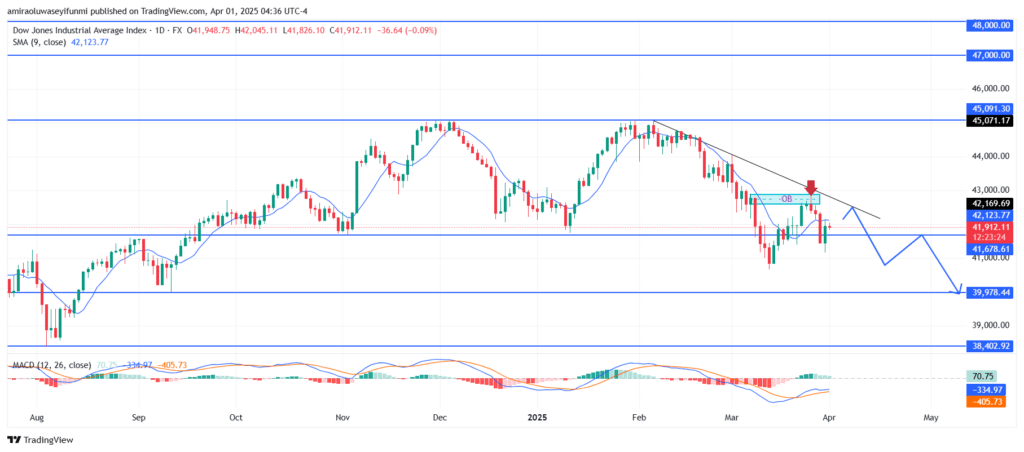Click the 39,978.44 target level label
This screenshot has width=1024, height=452.
tap(992, 292)
